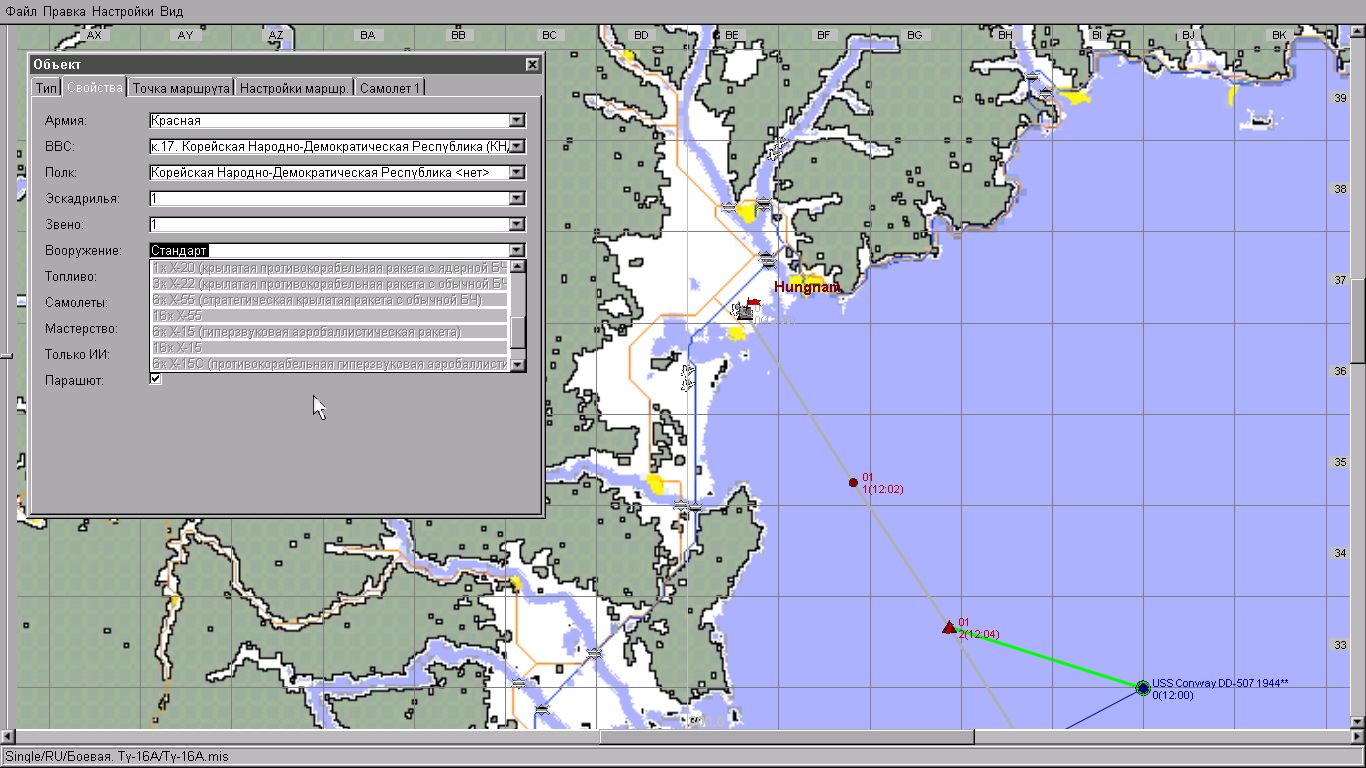Viewport: 1366px width, 768px height.
Task: Open the Настройки menu
Action: [x=122, y=11]
